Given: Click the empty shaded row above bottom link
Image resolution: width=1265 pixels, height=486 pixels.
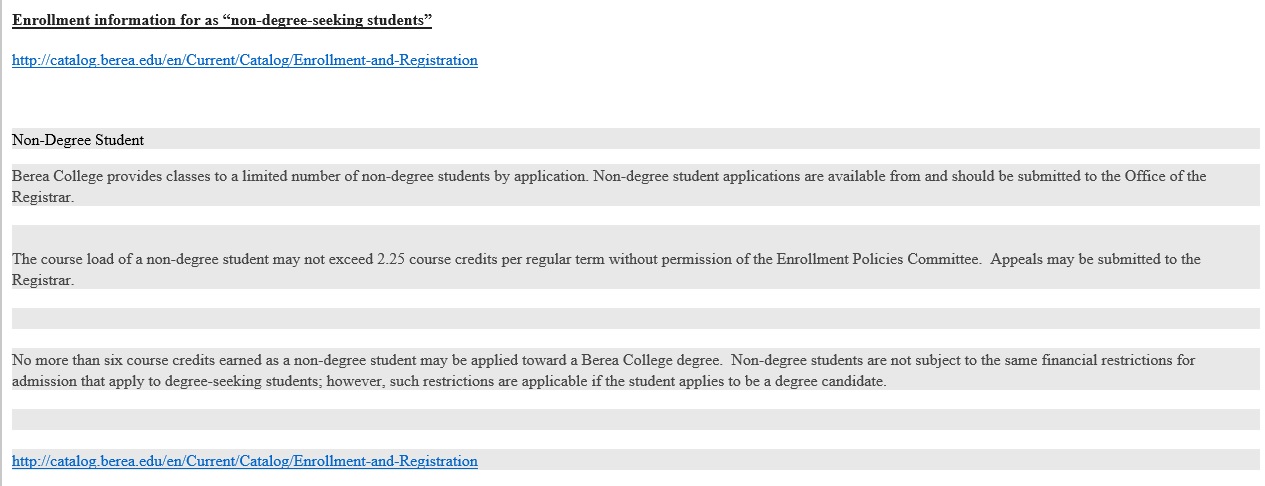Looking at the screenshot, I should (635, 419).
